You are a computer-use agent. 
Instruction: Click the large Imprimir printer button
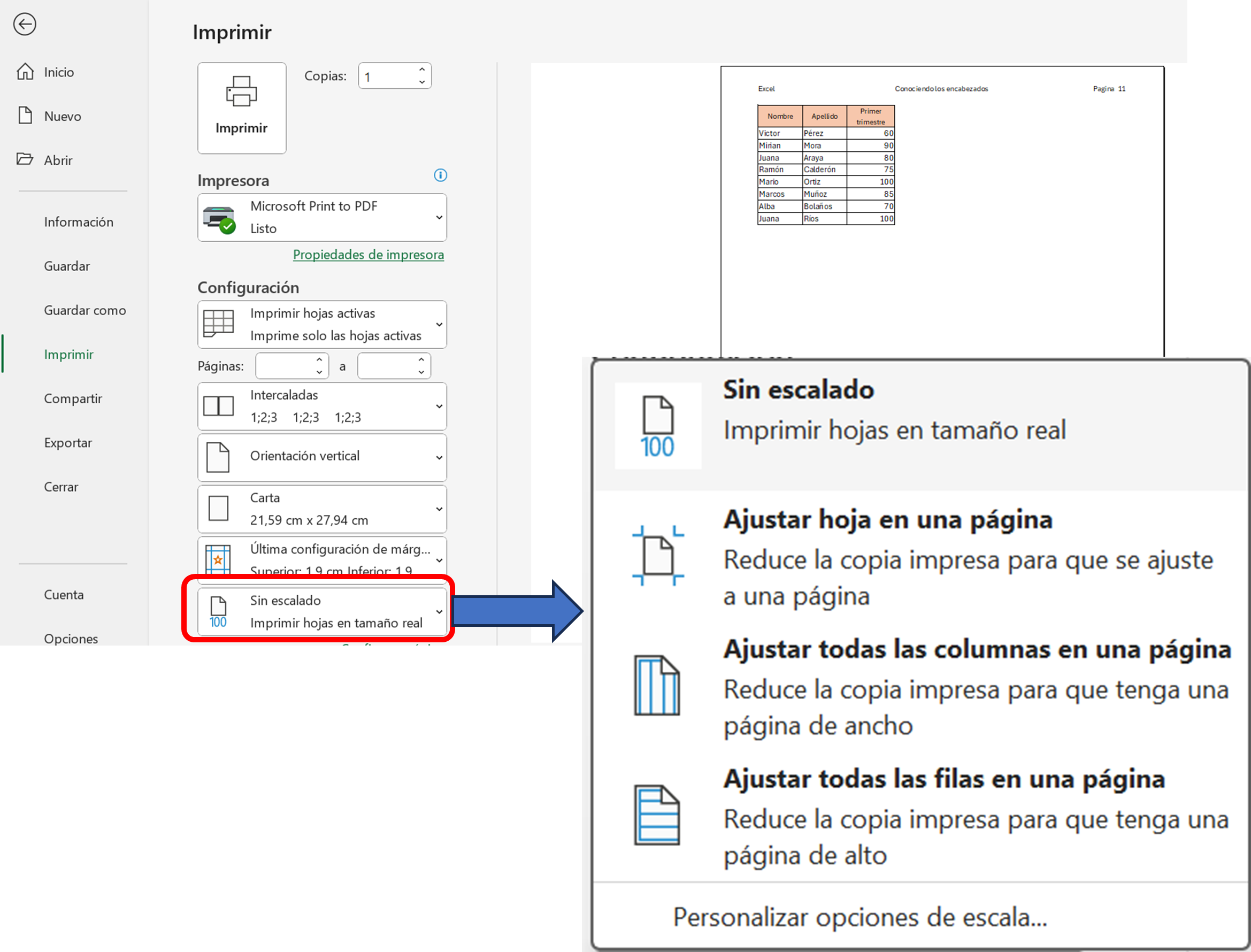pos(241,108)
